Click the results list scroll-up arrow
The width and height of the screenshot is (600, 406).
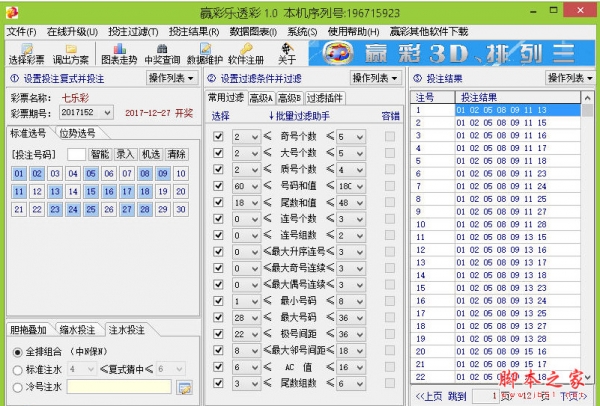587,98
